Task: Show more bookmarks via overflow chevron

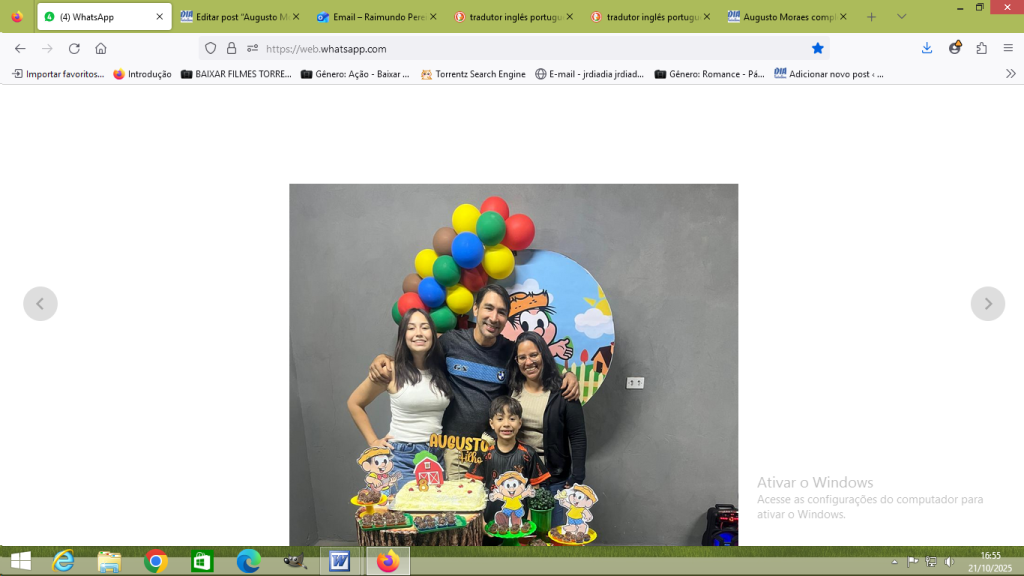Action: 1009,74
